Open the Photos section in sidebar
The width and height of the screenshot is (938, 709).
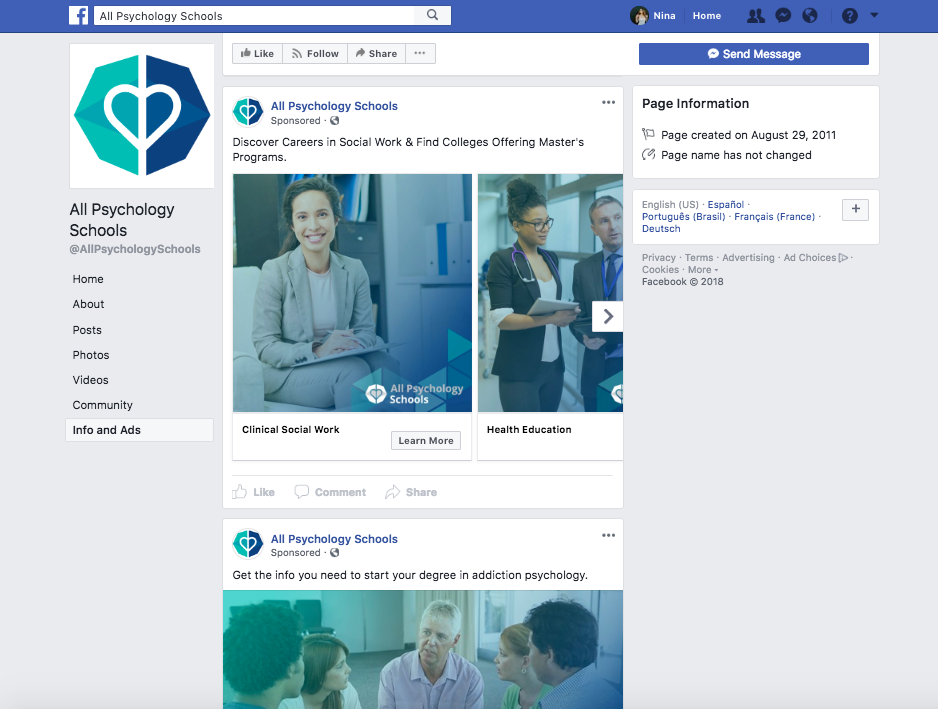click(x=91, y=355)
